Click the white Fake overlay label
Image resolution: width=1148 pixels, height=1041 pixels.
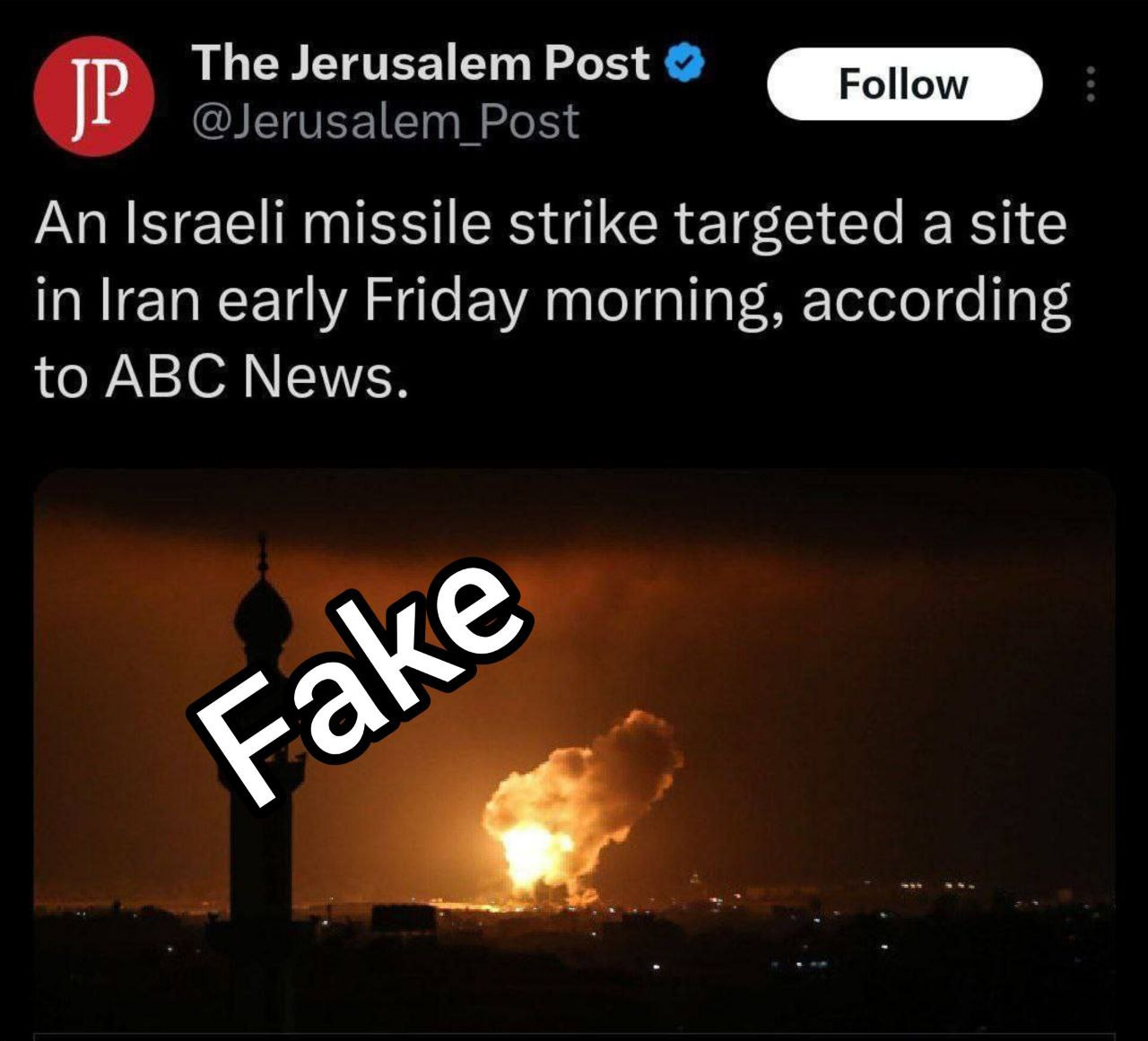pos(359,681)
